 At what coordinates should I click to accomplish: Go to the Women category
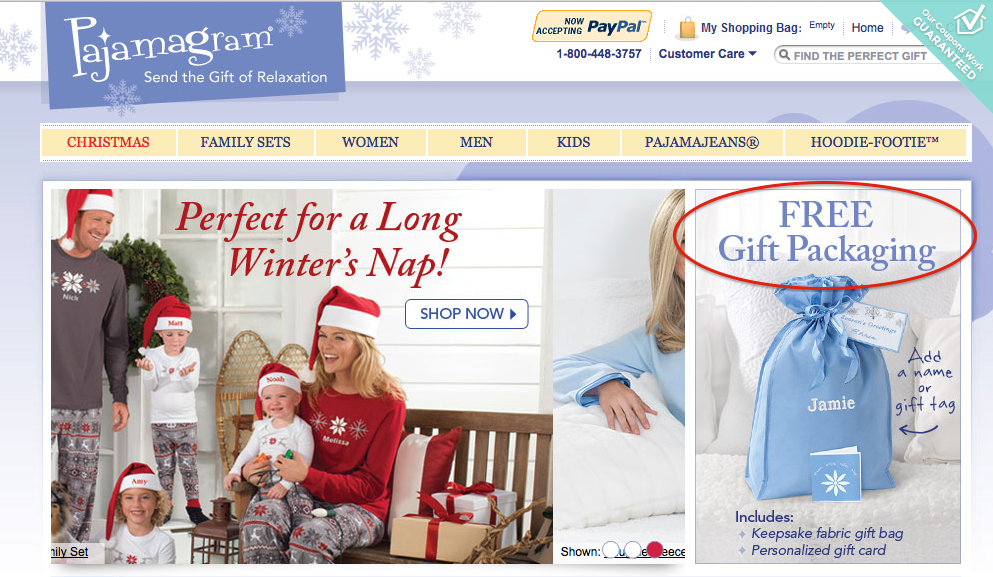pos(370,143)
